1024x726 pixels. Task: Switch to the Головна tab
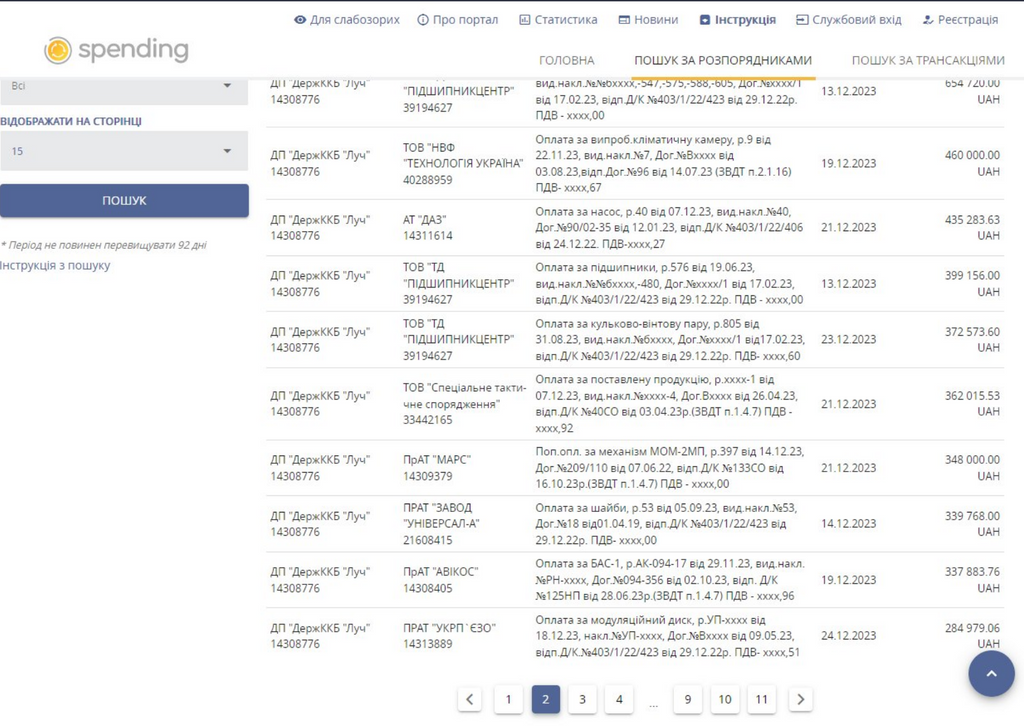(566, 61)
